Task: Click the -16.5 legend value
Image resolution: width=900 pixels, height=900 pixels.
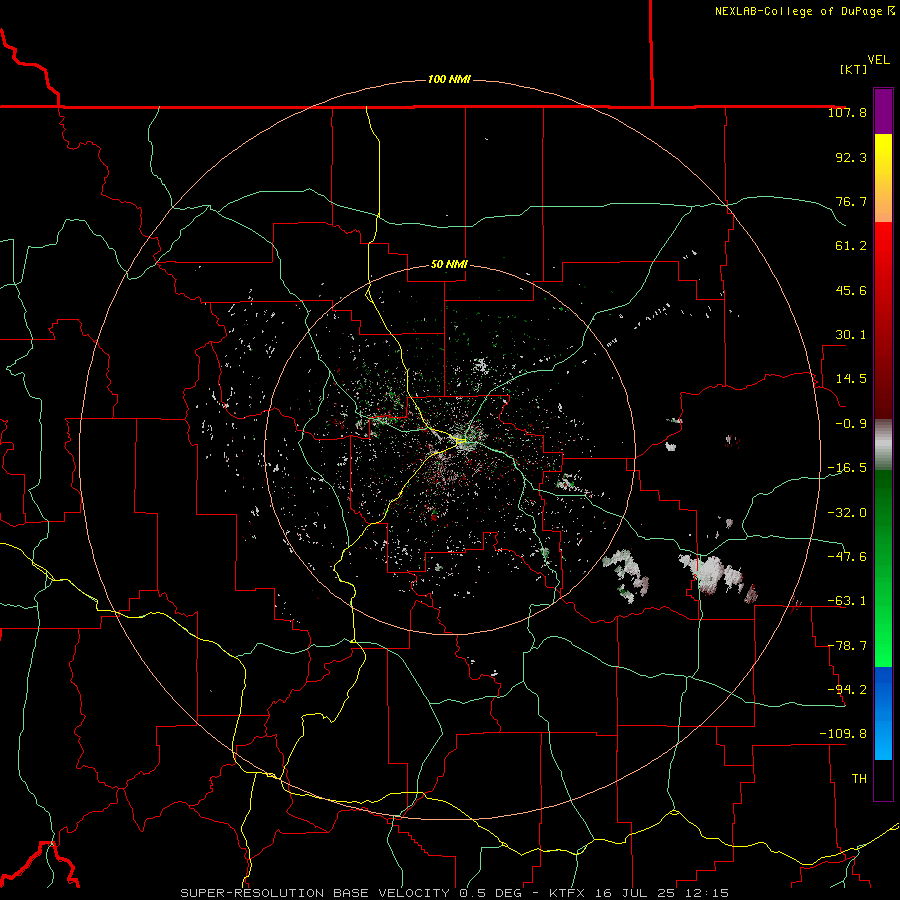Action: coord(847,468)
